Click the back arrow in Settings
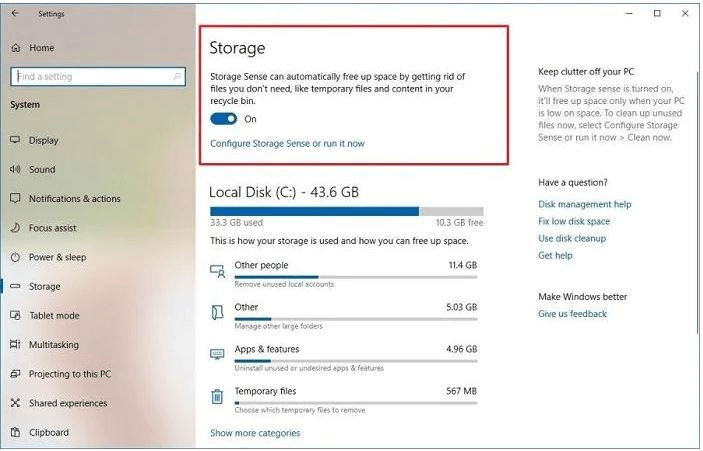The width and height of the screenshot is (703, 451). click(x=15, y=13)
